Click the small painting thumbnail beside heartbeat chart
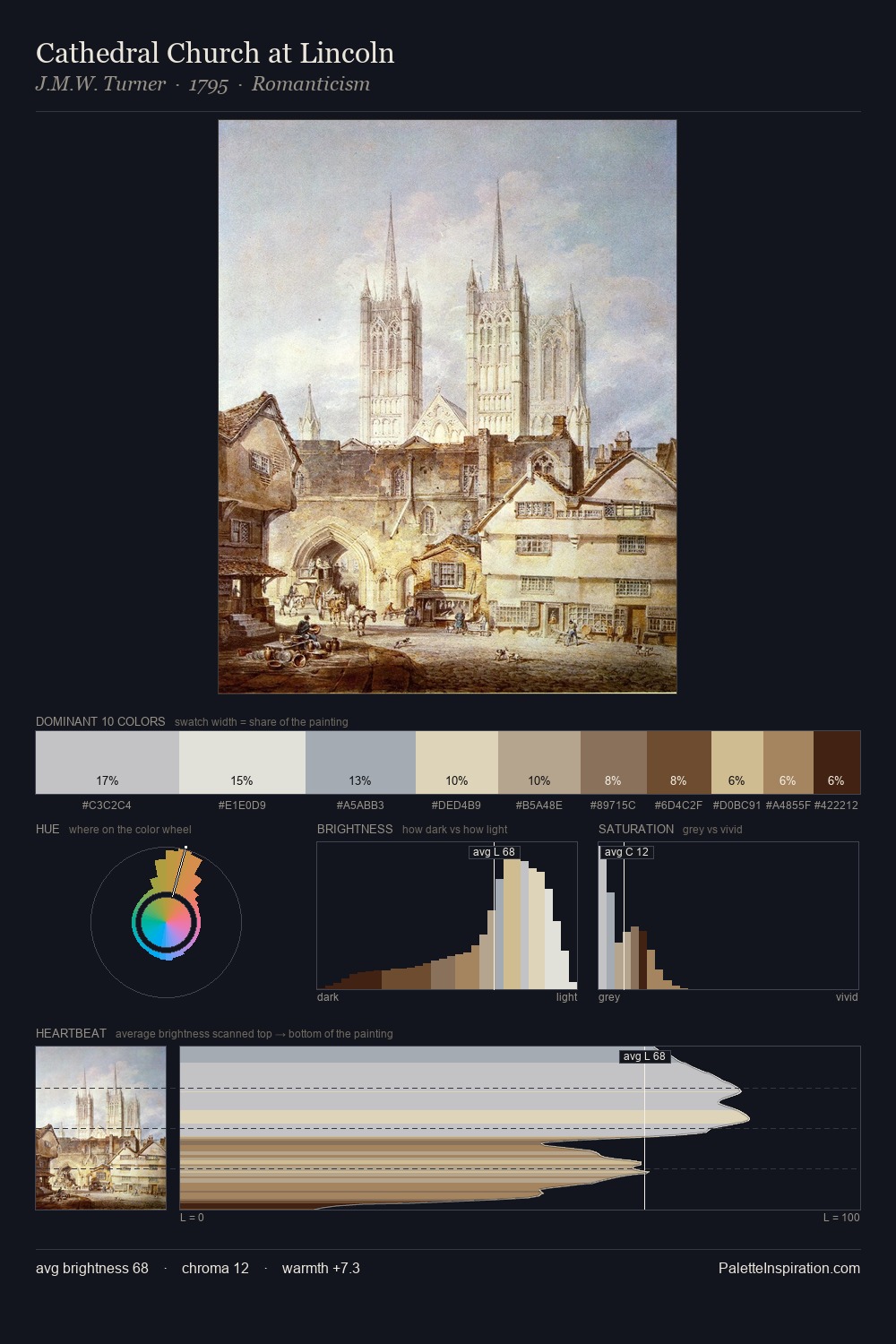Image resolution: width=896 pixels, height=1344 pixels. [101, 1128]
